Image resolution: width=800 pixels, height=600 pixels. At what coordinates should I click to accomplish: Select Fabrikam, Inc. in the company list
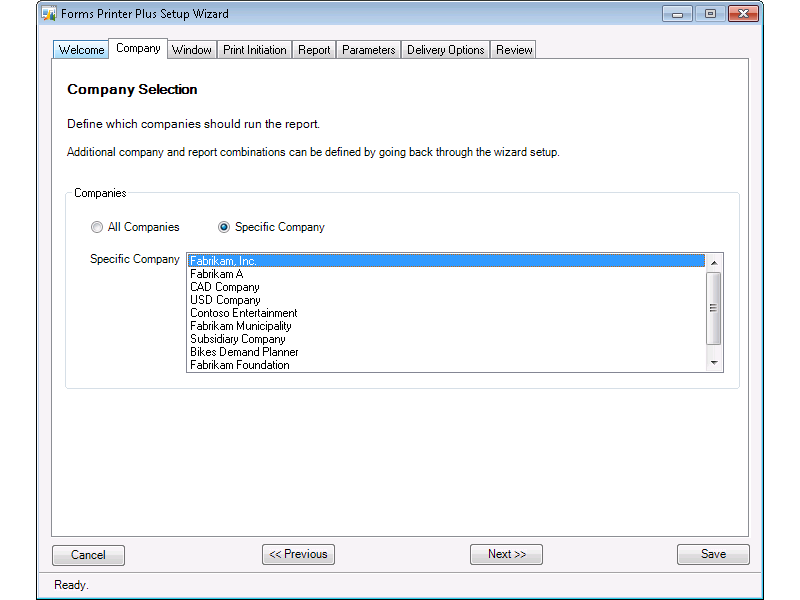point(446,261)
